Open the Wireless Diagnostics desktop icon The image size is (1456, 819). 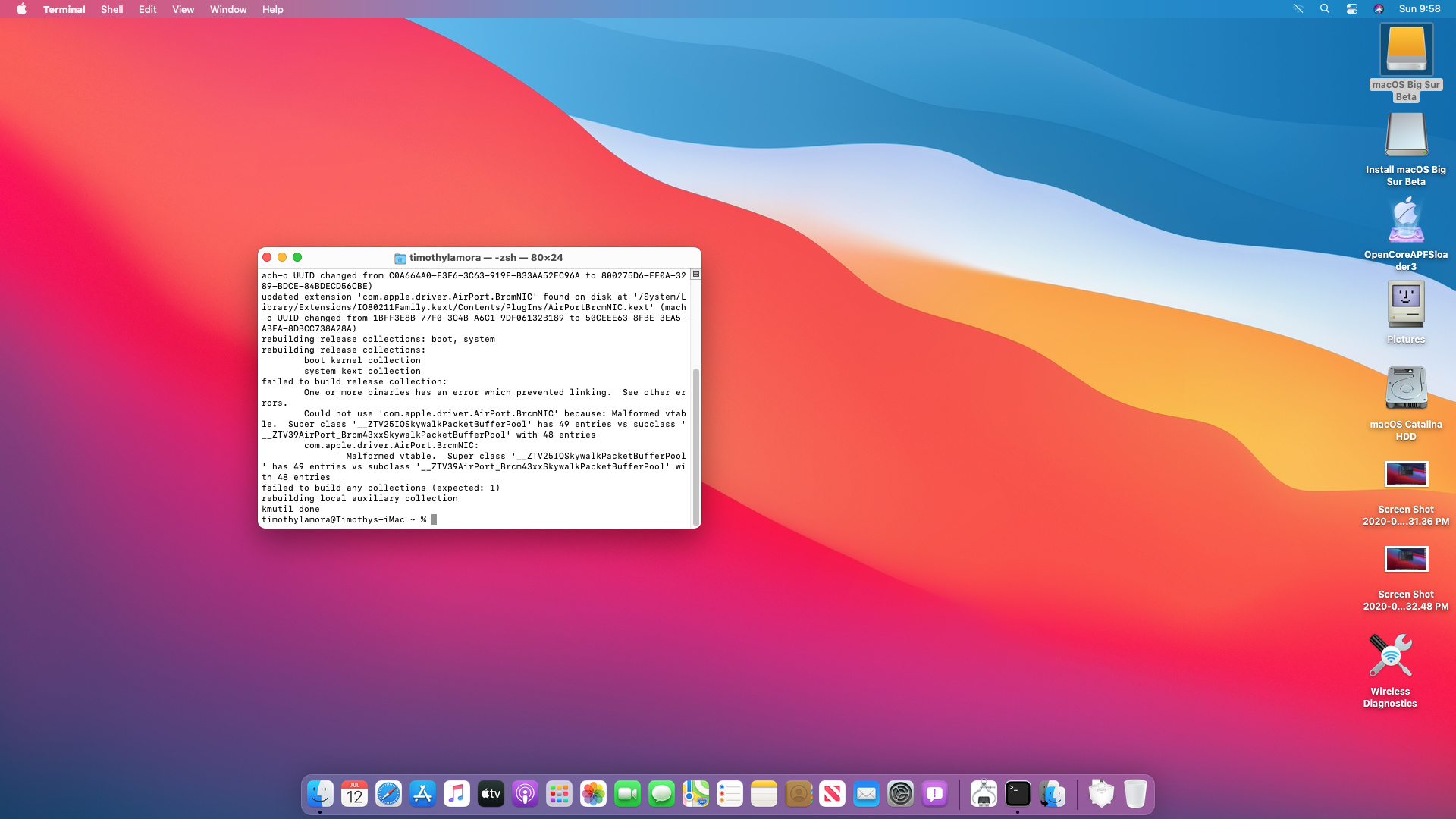click(1390, 657)
